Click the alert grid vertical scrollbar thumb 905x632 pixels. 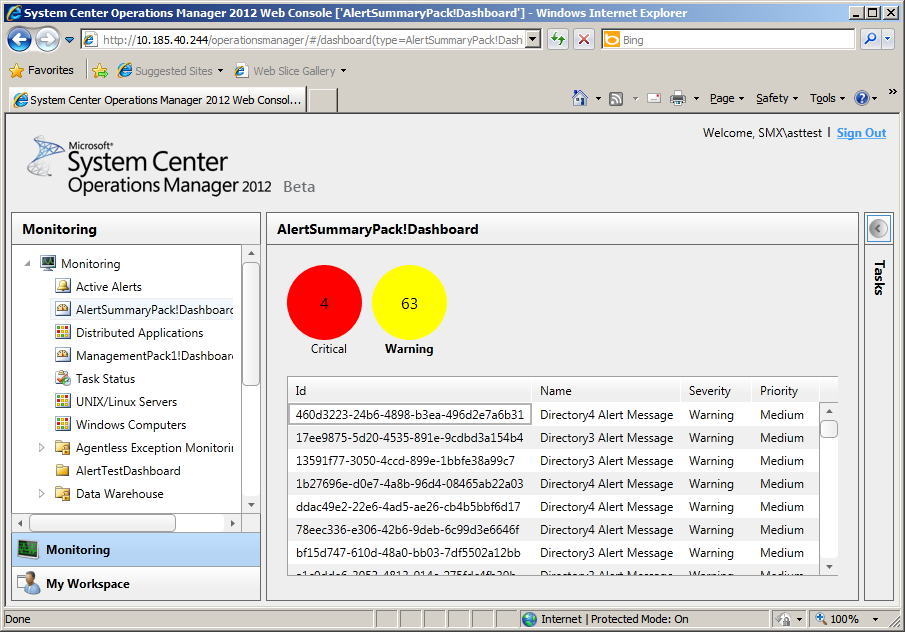[x=829, y=429]
